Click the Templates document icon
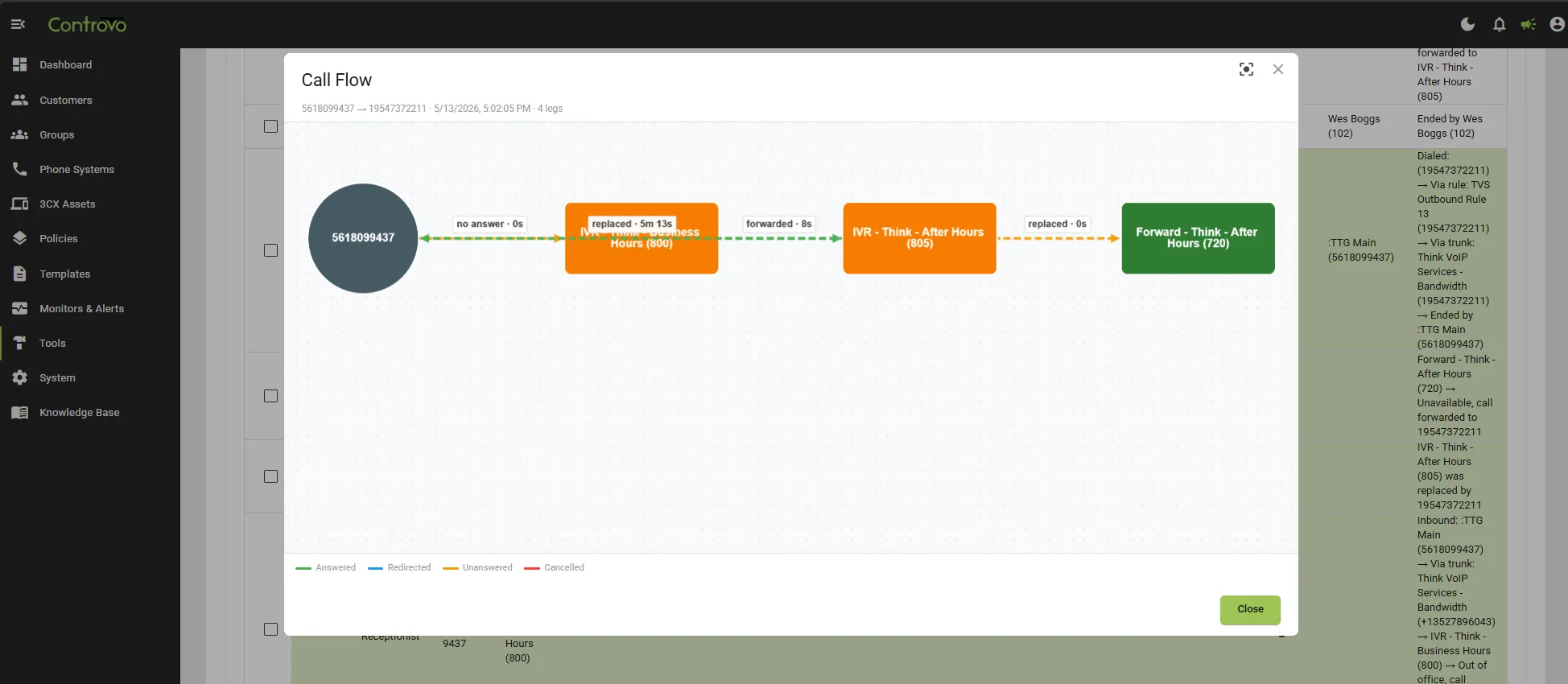The width and height of the screenshot is (1568, 684). click(x=20, y=274)
